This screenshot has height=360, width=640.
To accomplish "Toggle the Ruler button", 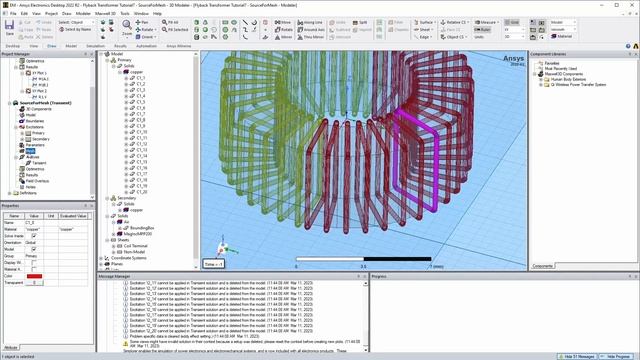I will coord(482,29).
